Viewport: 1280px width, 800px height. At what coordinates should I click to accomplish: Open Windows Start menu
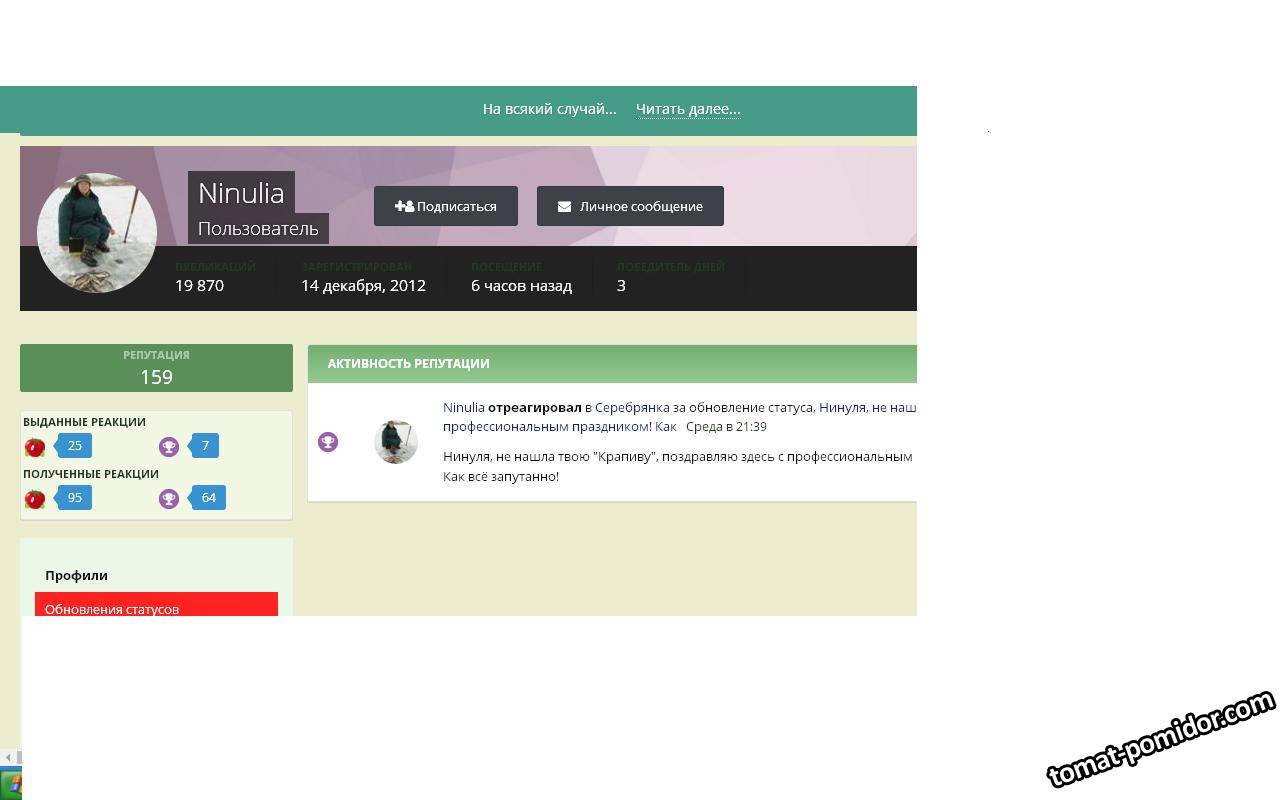click(x=12, y=783)
